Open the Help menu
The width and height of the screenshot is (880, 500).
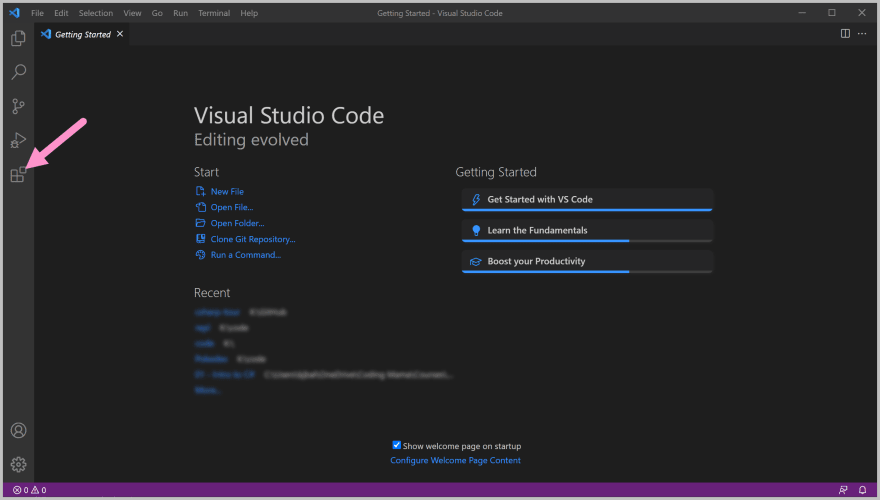coord(249,13)
